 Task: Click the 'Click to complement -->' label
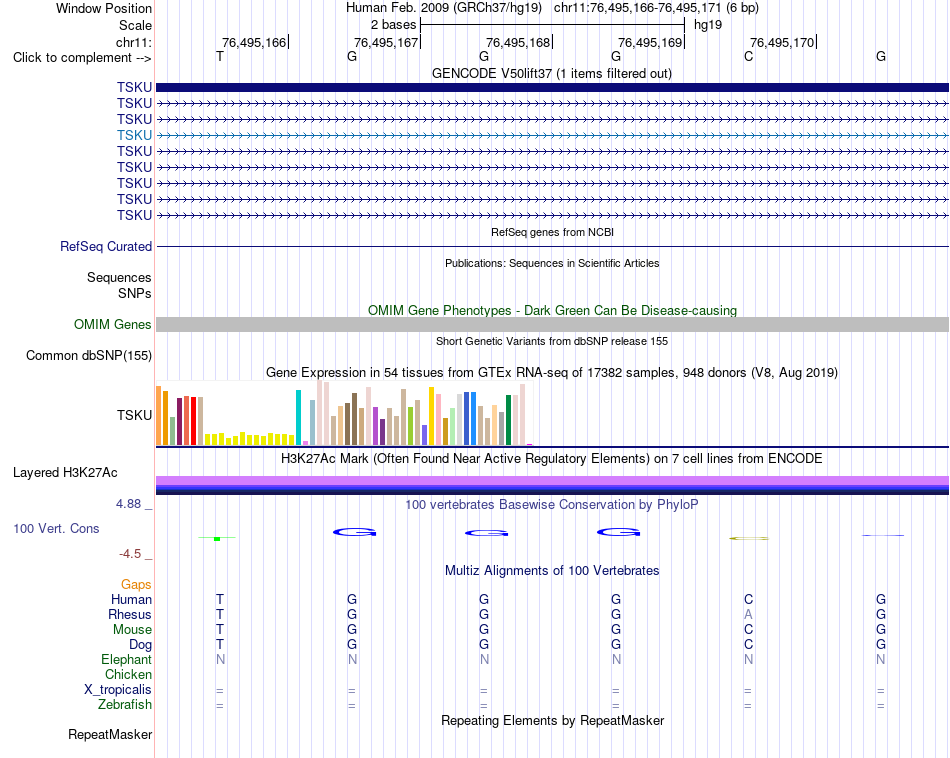pyautogui.click(x=82, y=58)
